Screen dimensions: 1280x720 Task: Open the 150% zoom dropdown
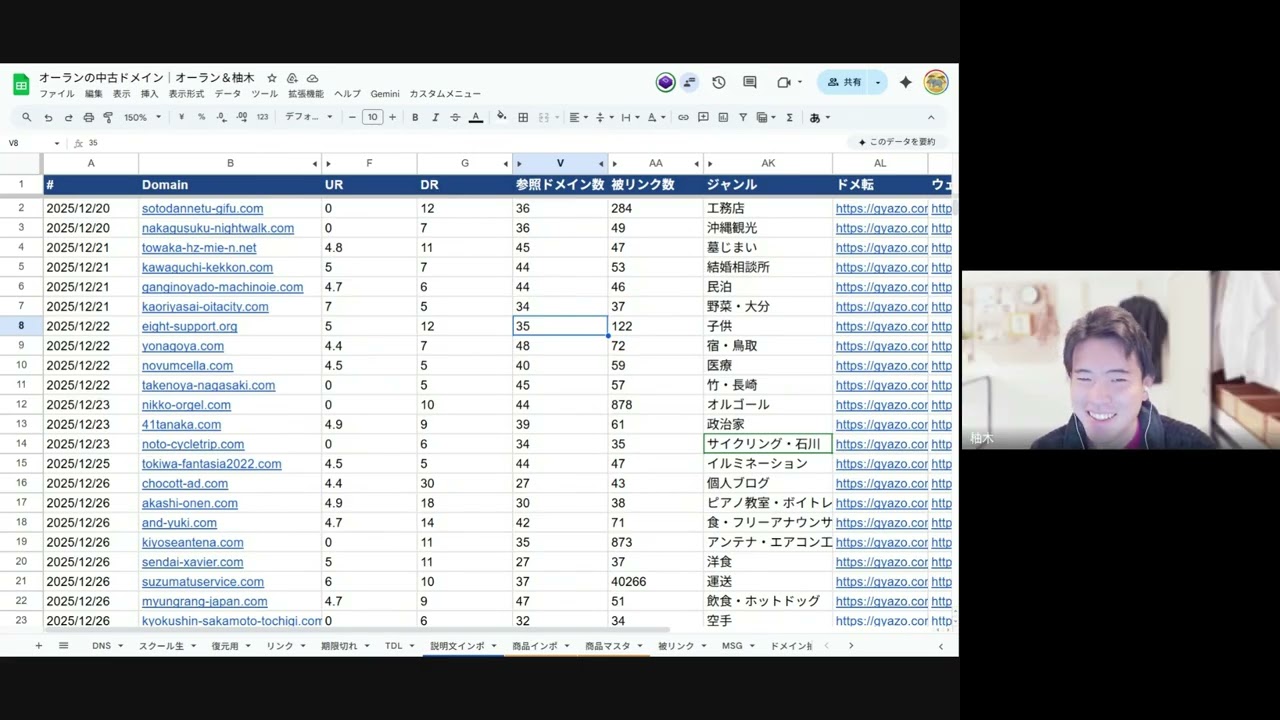pos(142,117)
